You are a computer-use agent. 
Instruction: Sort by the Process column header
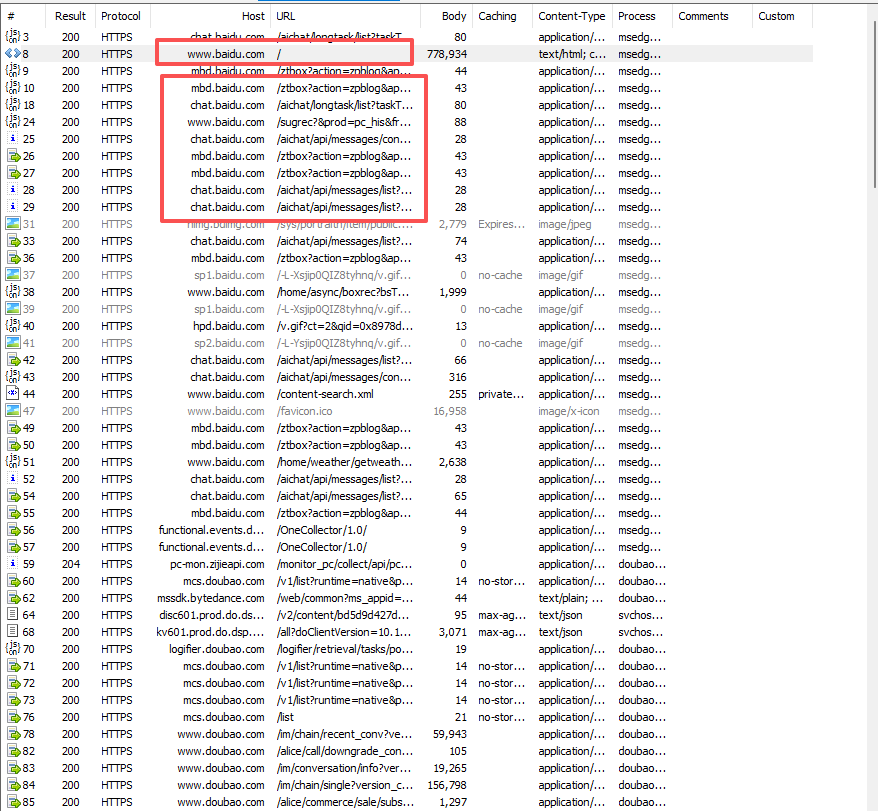[x=642, y=16]
